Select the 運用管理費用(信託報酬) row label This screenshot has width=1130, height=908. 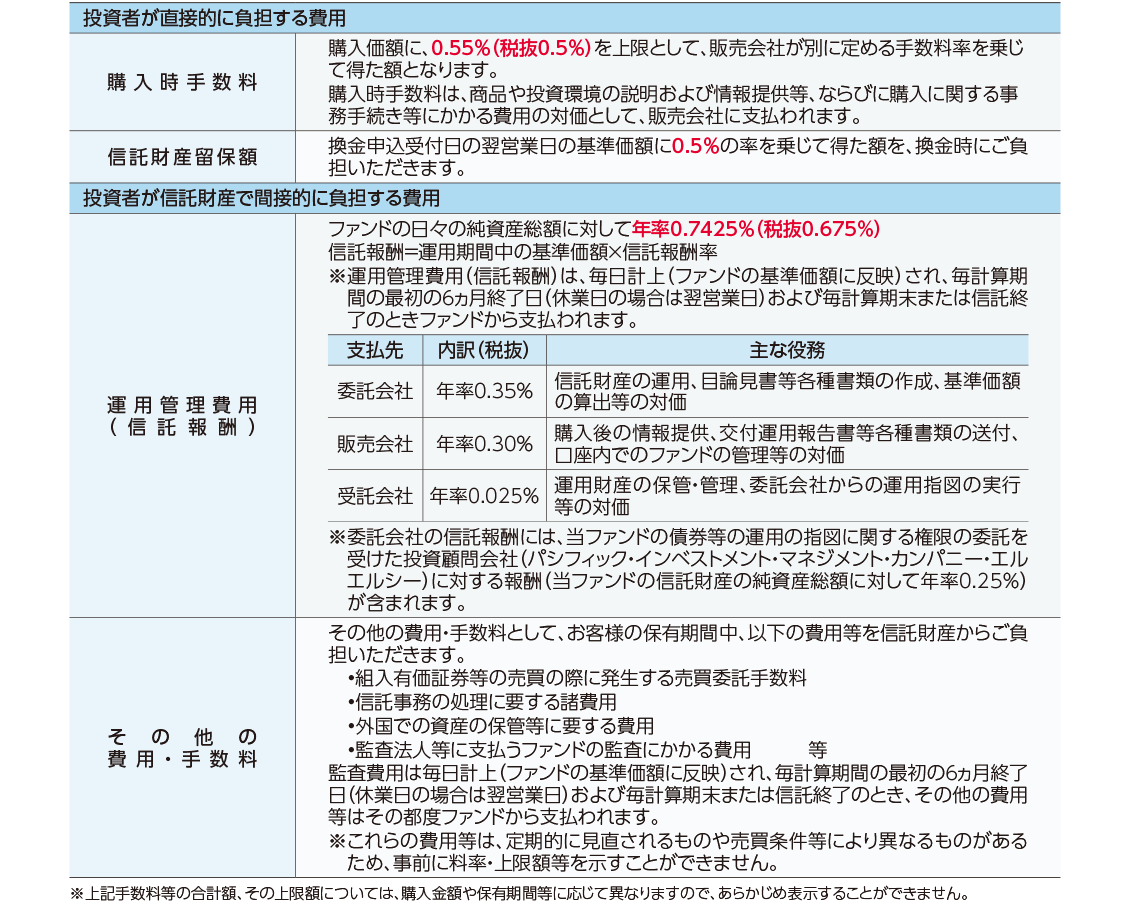182,415
